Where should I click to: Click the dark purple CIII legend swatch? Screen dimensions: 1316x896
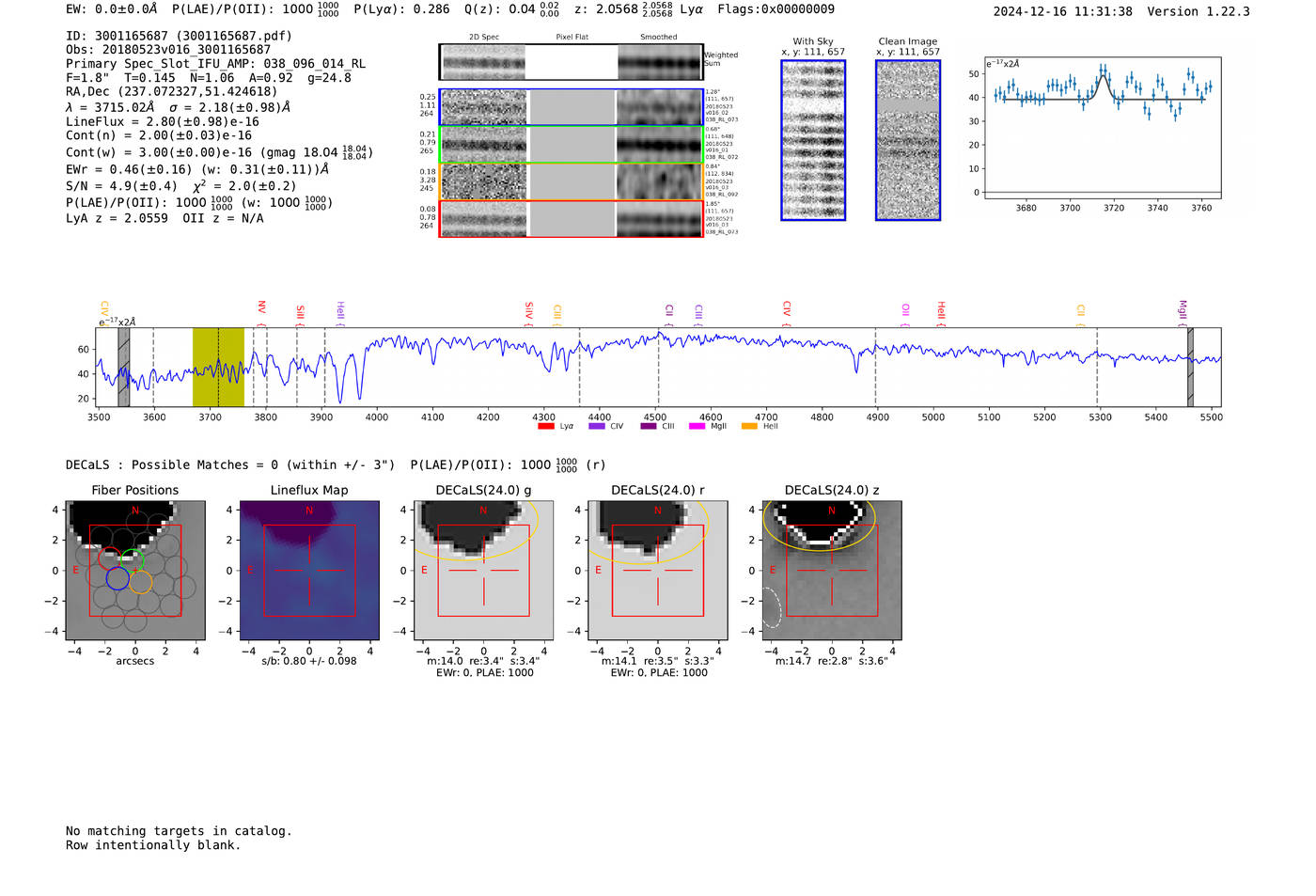649,427
